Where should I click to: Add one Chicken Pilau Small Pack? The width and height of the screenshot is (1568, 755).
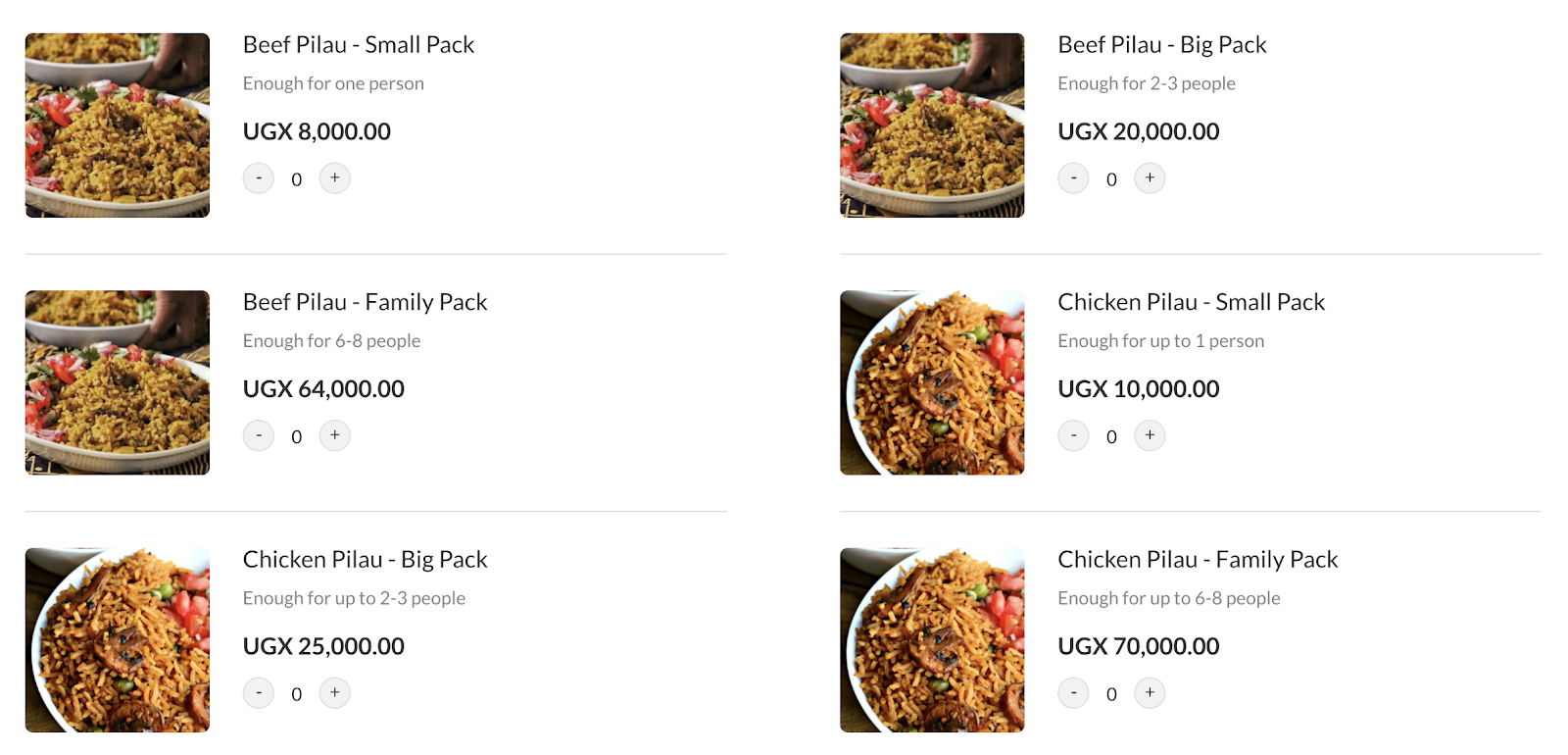point(1150,435)
